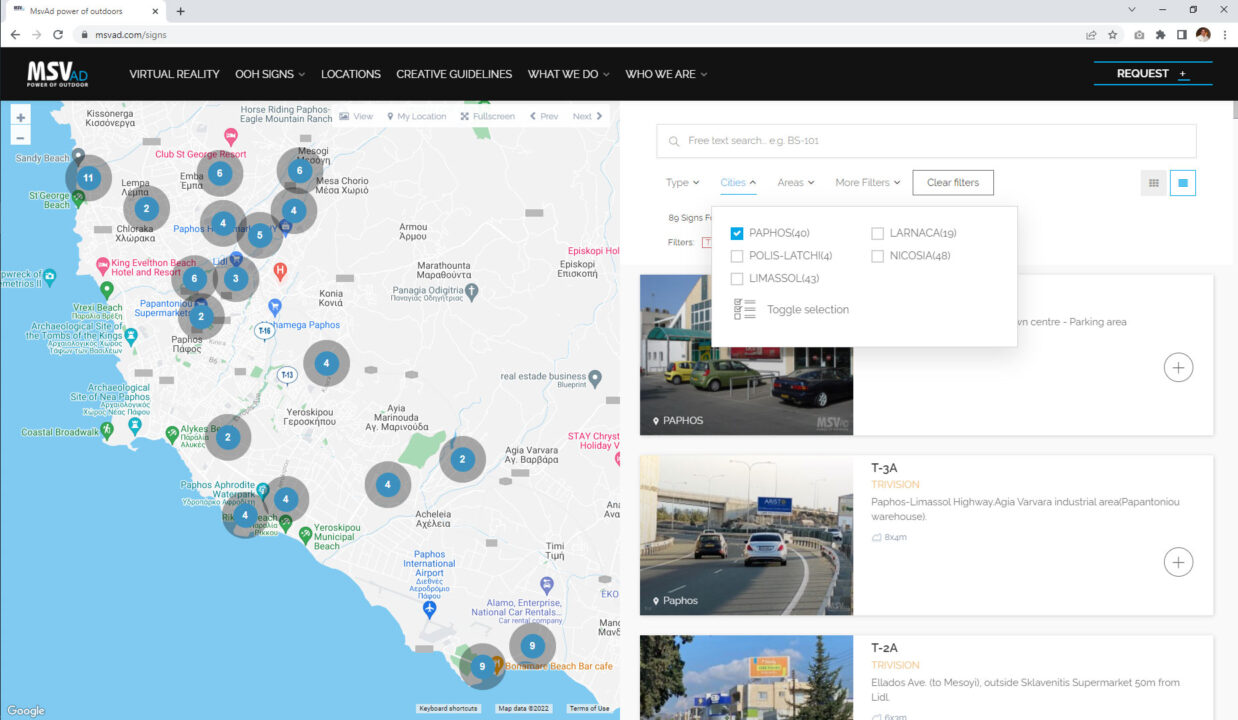1238x720 pixels.
Task: Expand the WHO WE ARE menu
Action: pyautogui.click(x=666, y=74)
